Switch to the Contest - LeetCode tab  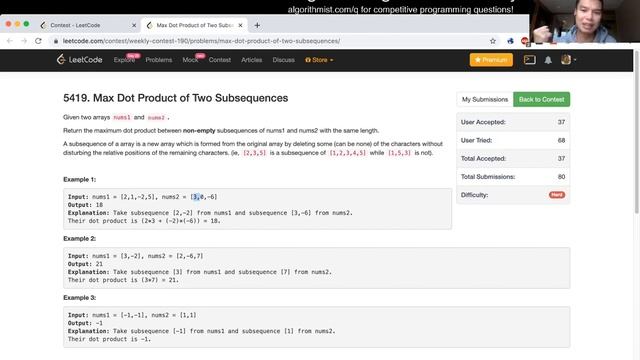[x=88, y=25]
